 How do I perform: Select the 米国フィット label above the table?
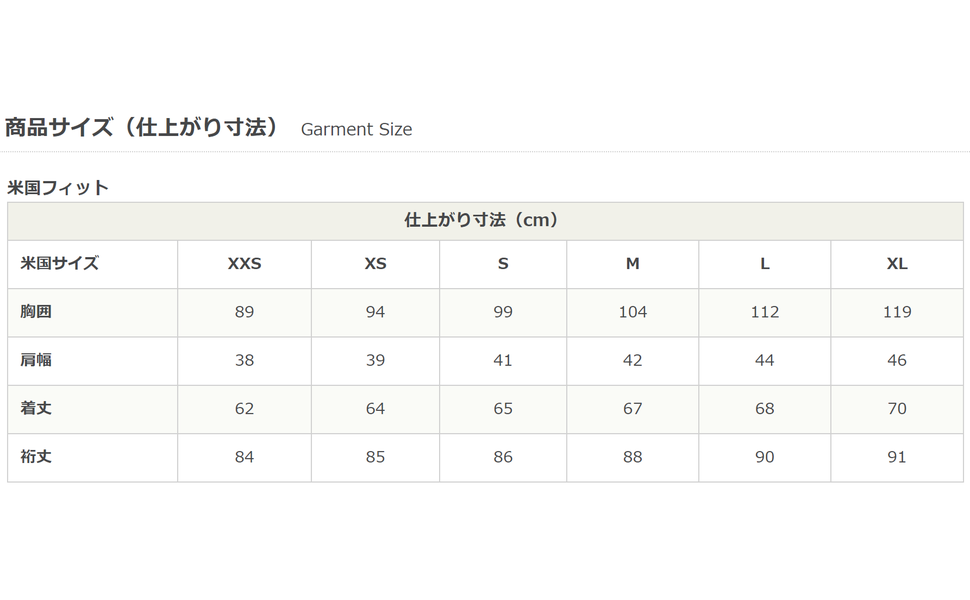pos(58,187)
